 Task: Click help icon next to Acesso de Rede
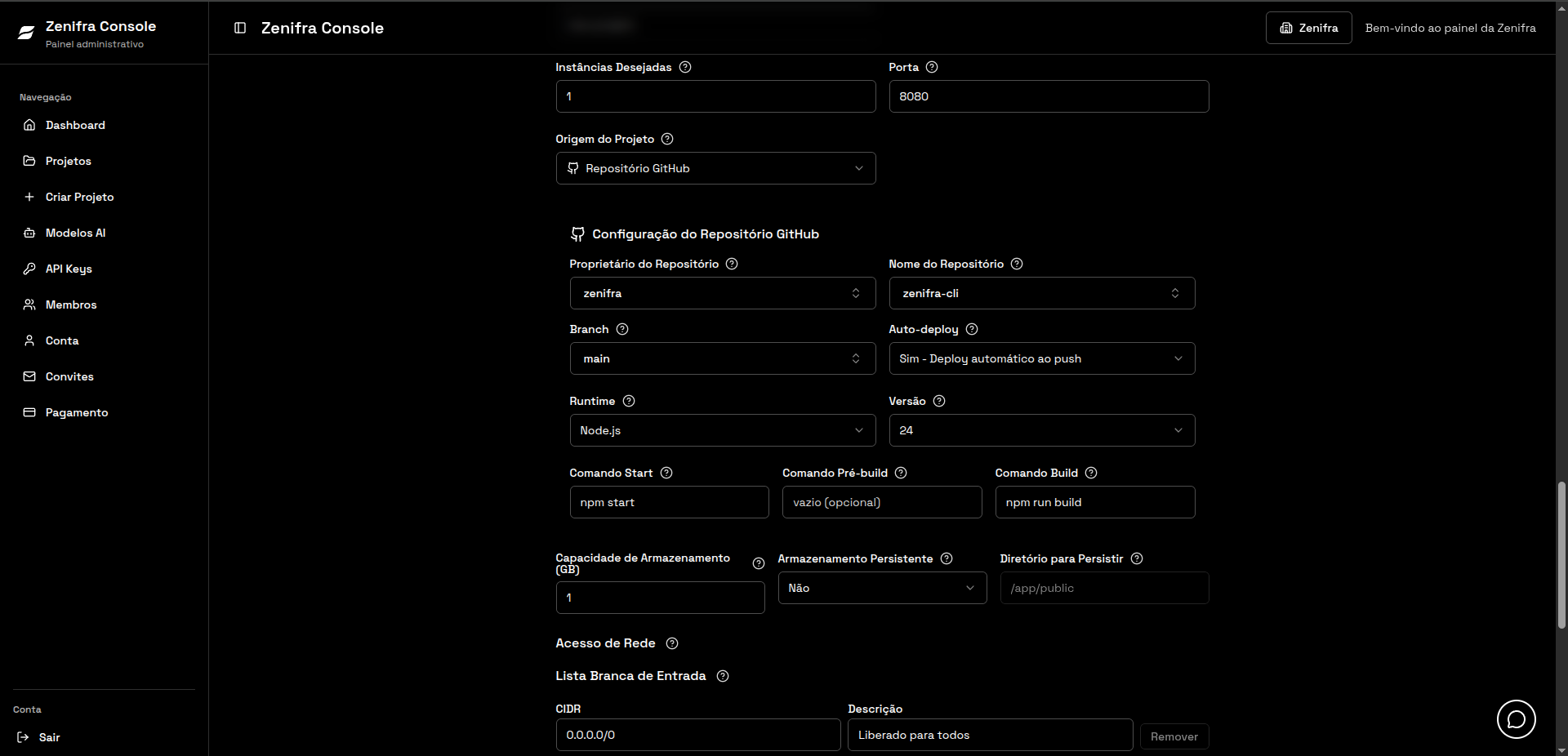[672, 643]
